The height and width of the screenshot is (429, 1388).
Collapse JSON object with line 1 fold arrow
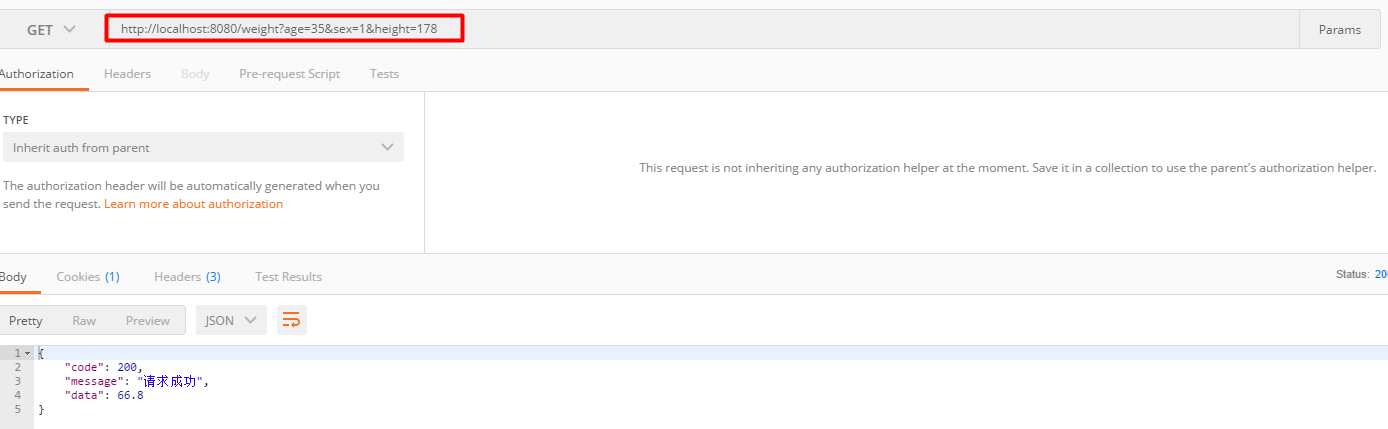click(28, 354)
